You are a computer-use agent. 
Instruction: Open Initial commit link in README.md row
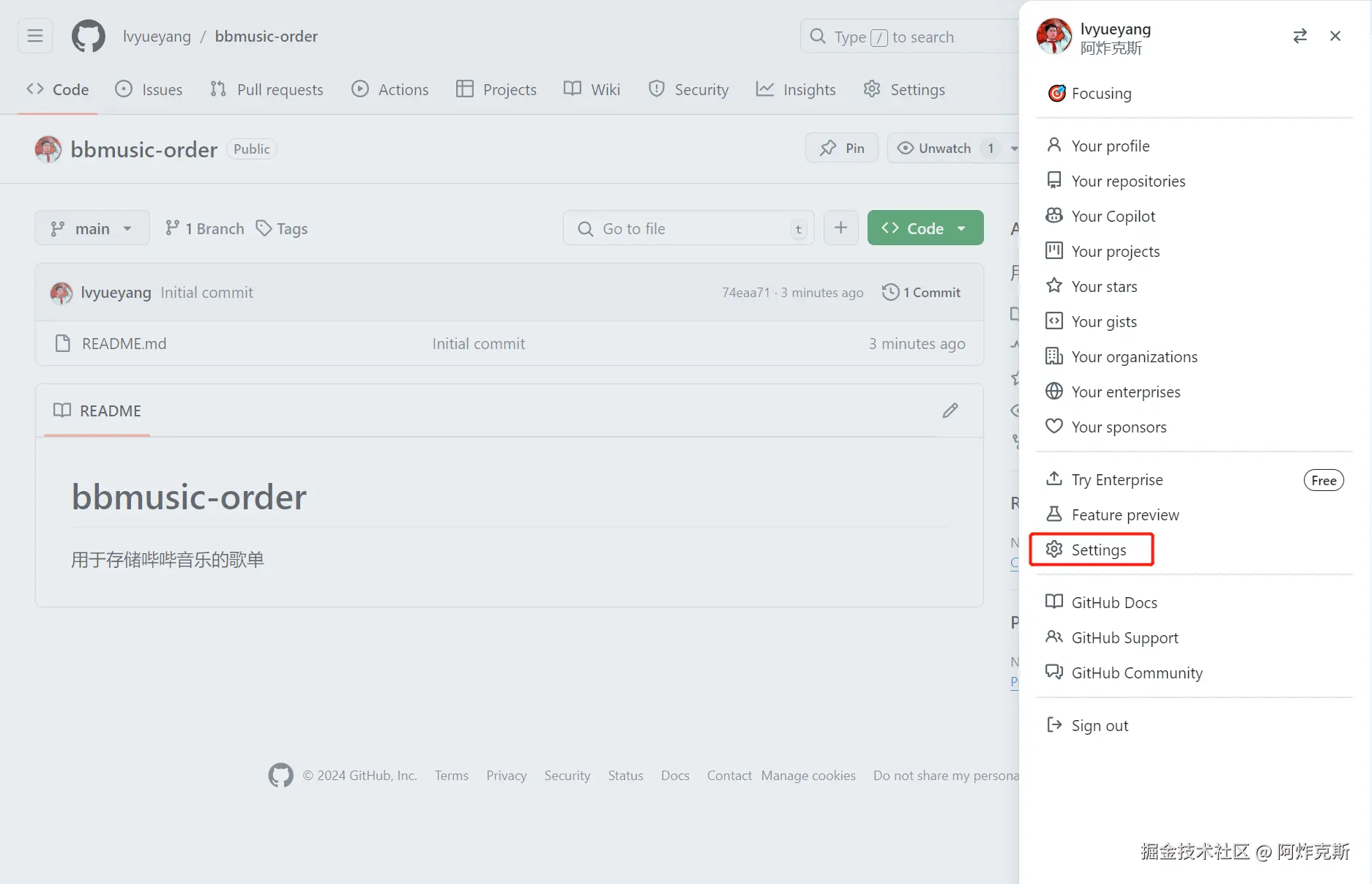point(479,344)
